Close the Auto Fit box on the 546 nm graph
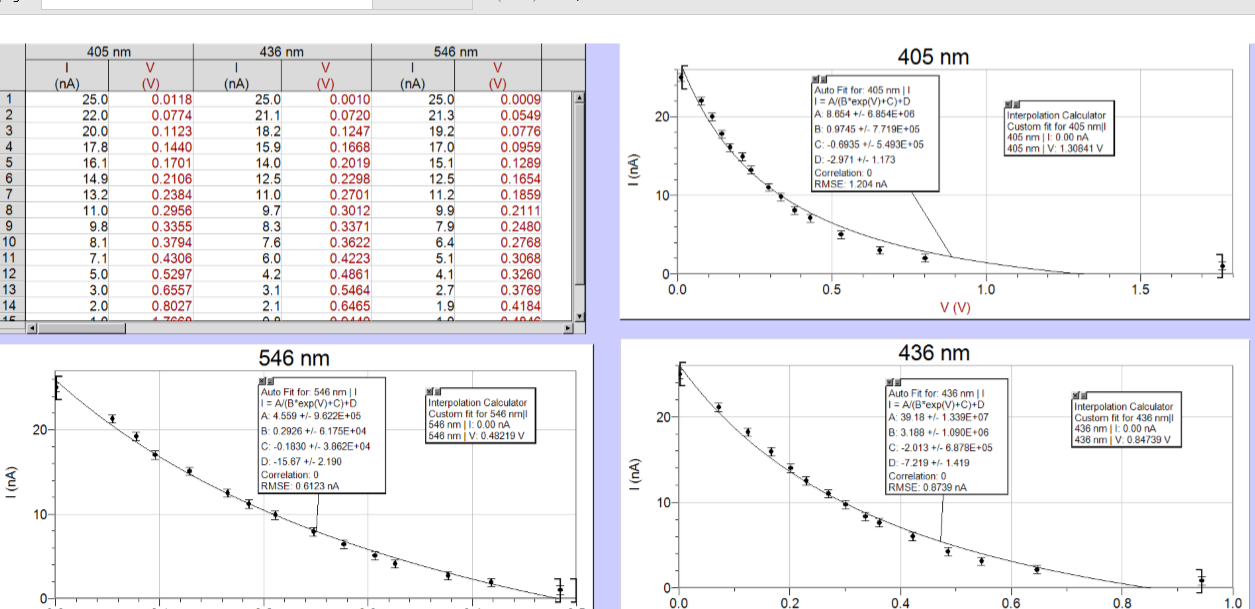This screenshot has width=1255, height=609. pyautogui.click(x=261, y=381)
